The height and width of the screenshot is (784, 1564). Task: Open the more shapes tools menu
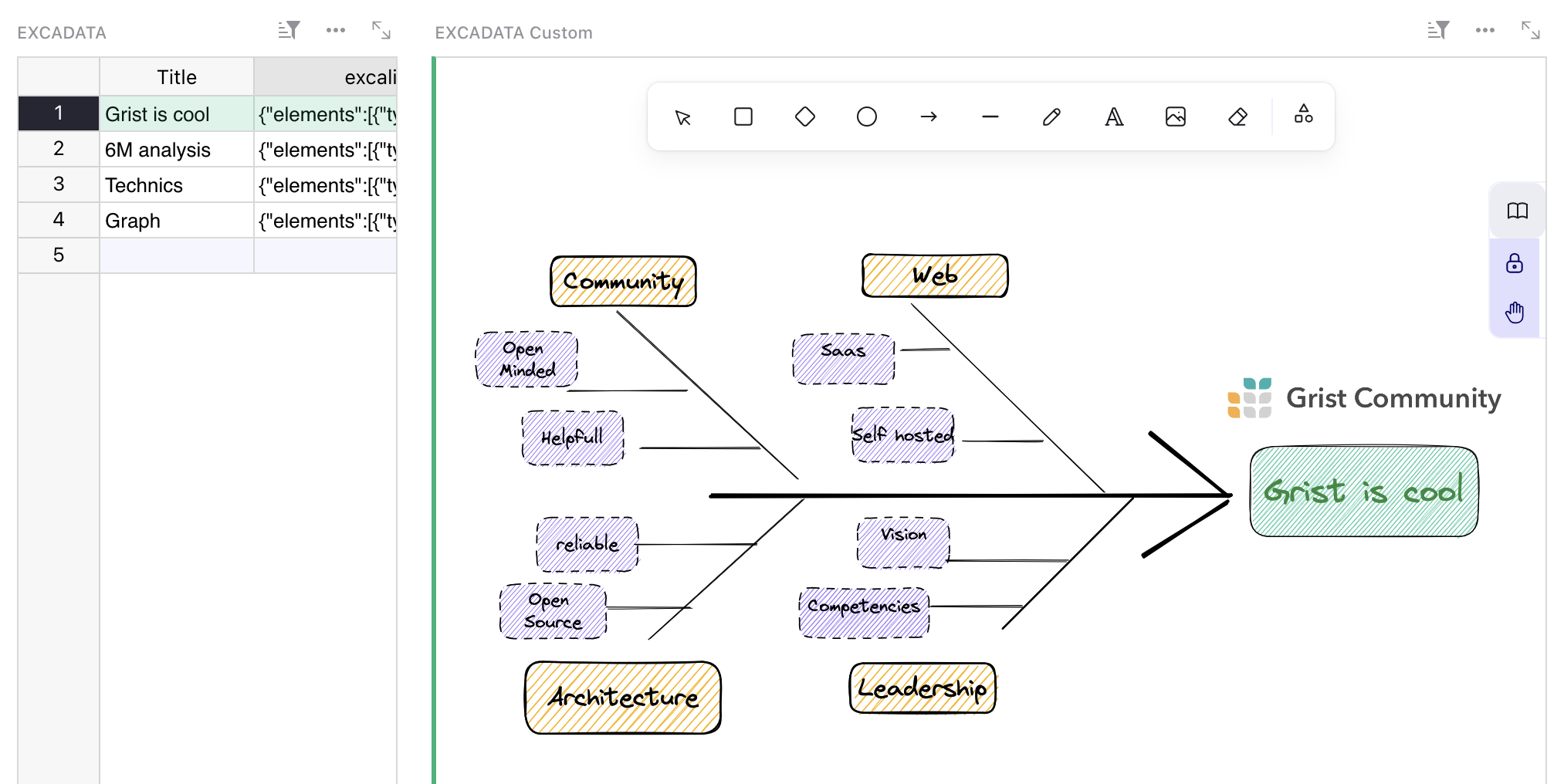coord(1303,114)
